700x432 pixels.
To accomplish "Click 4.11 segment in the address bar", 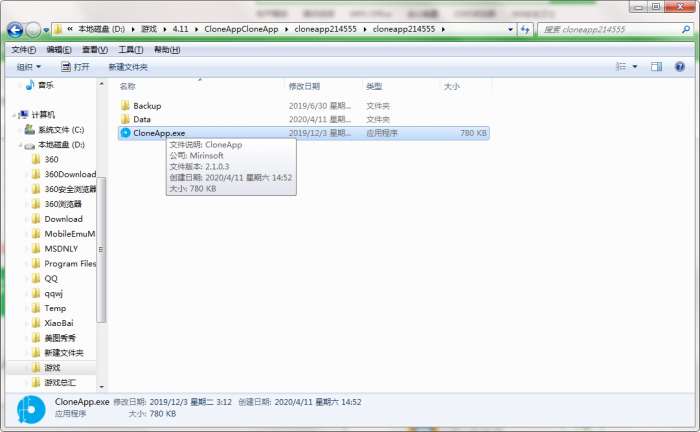I will pos(180,29).
